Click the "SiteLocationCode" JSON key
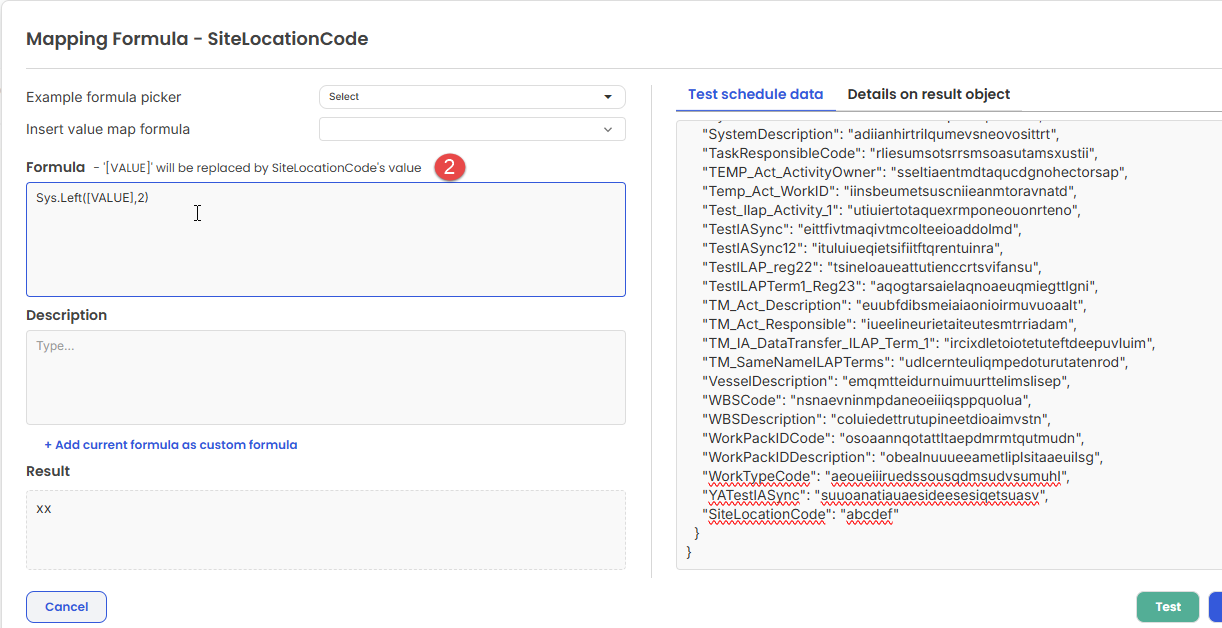Image resolution: width=1222 pixels, height=628 pixels. [x=767, y=514]
